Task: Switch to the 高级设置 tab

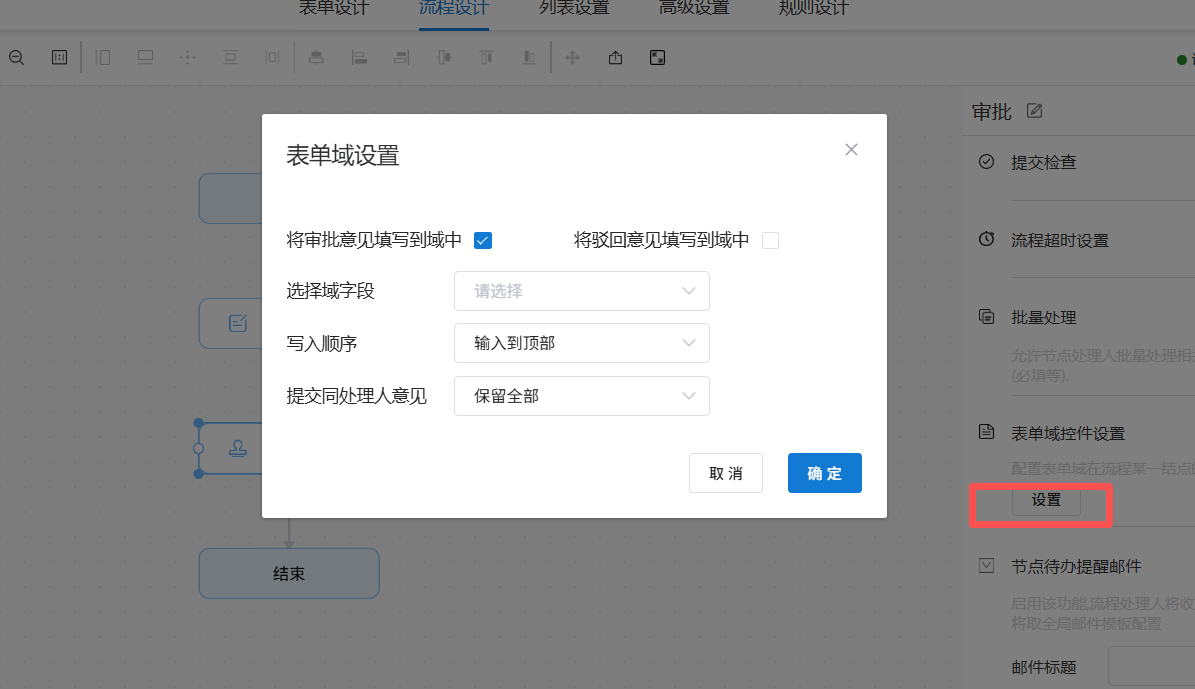Action: click(694, 8)
